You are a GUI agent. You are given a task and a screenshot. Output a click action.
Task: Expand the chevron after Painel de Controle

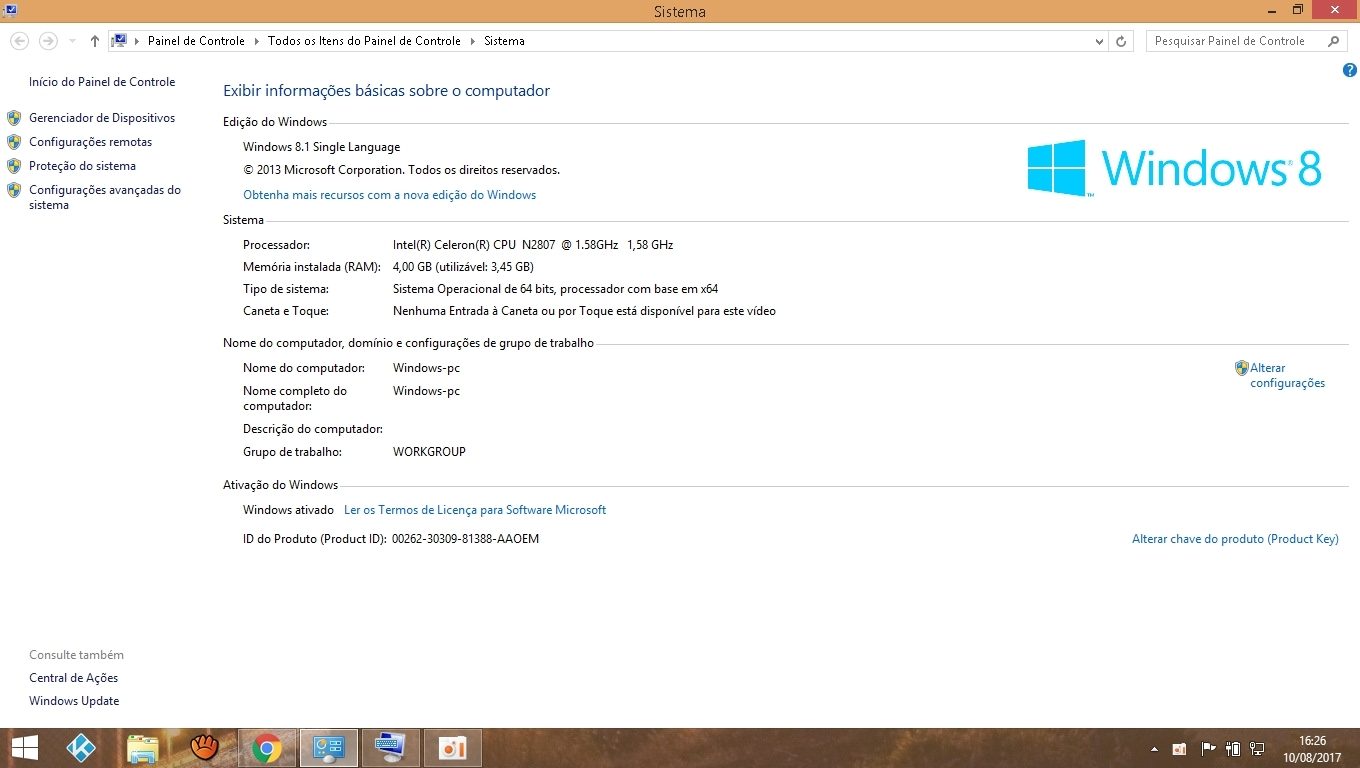tap(256, 42)
